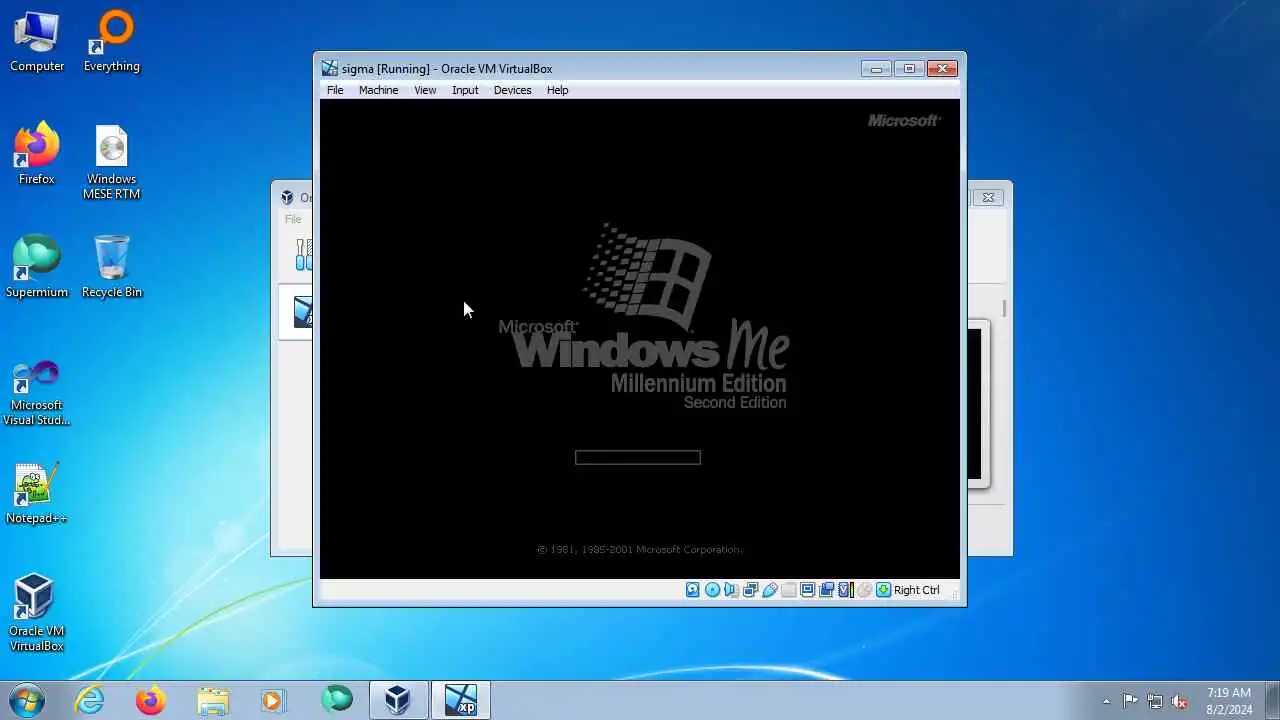Close the sigma VM window
Image resolution: width=1280 pixels, height=720 pixels.
(942, 69)
